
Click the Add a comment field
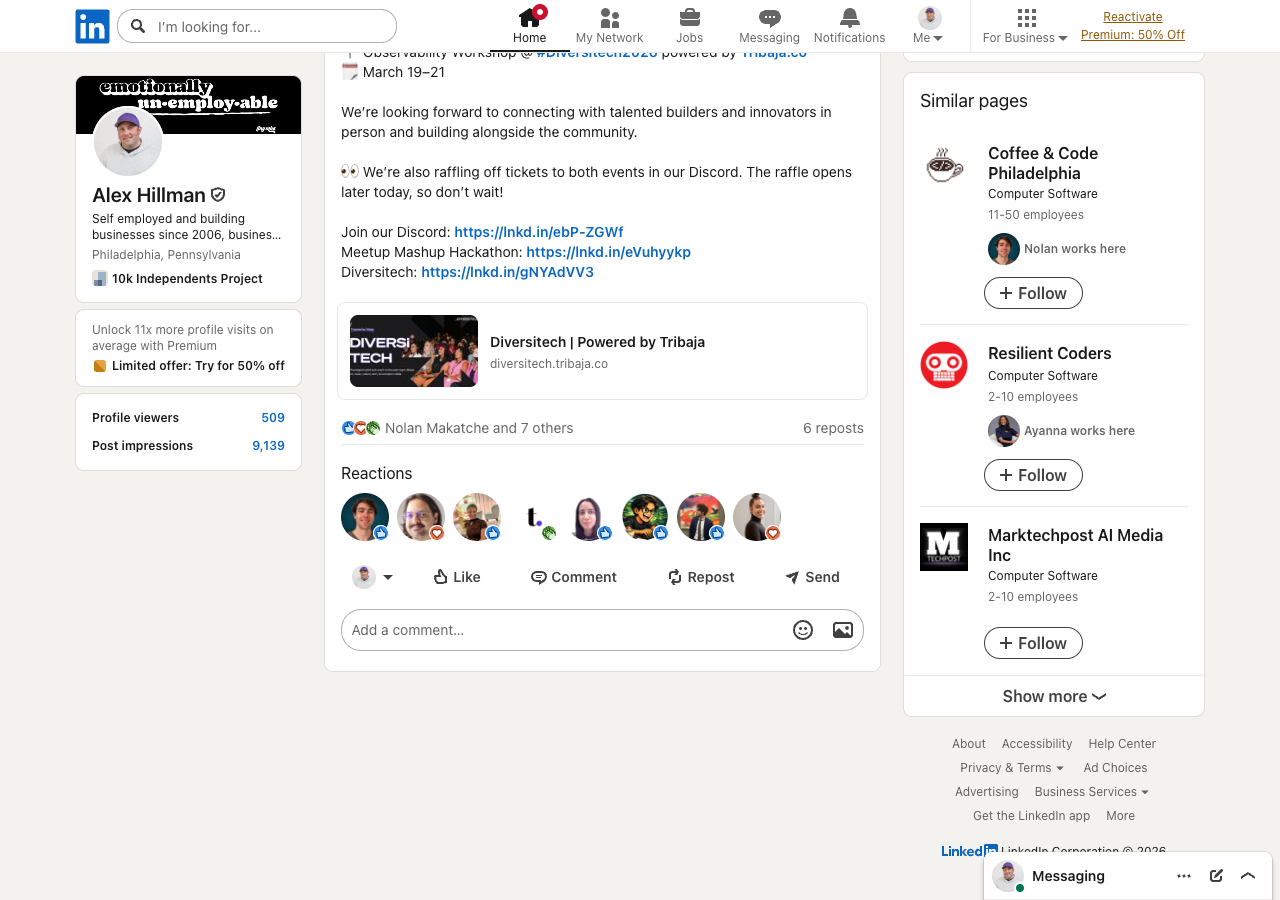tap(565, 630)
